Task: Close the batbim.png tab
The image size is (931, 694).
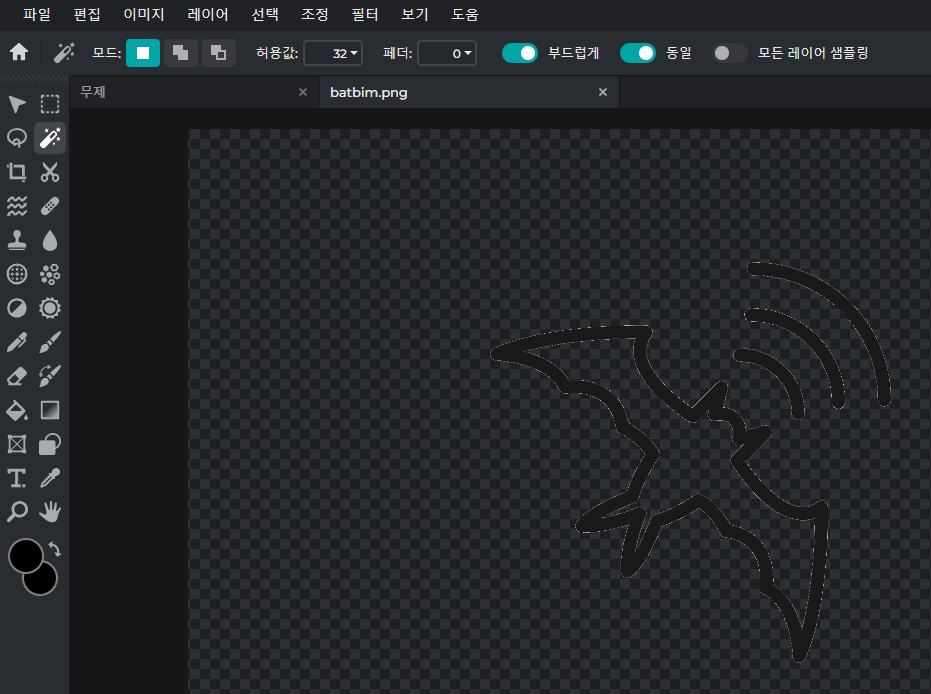Action: click(603, 92)
